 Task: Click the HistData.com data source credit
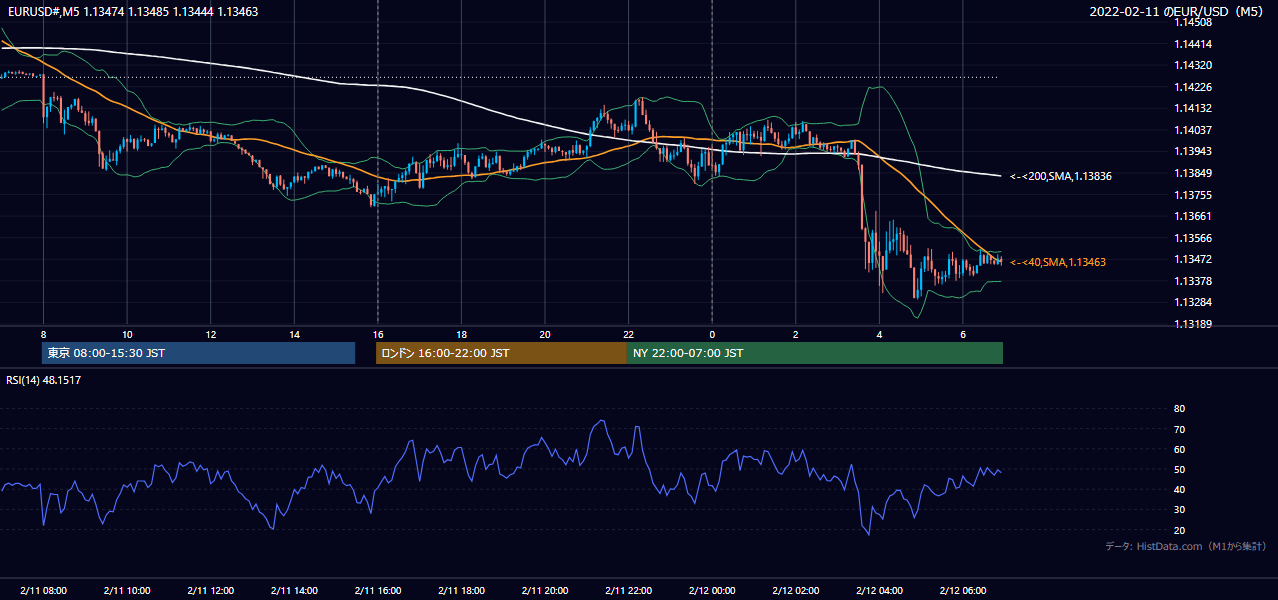coord(1186,546)
